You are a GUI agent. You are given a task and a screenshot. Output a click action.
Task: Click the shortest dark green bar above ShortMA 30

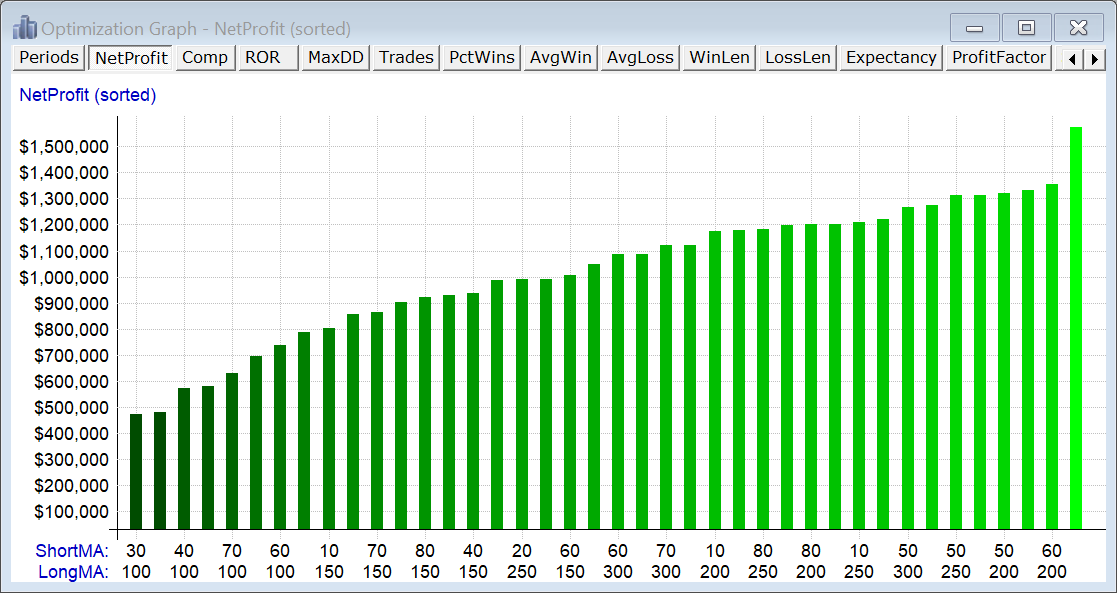(136, 471)
